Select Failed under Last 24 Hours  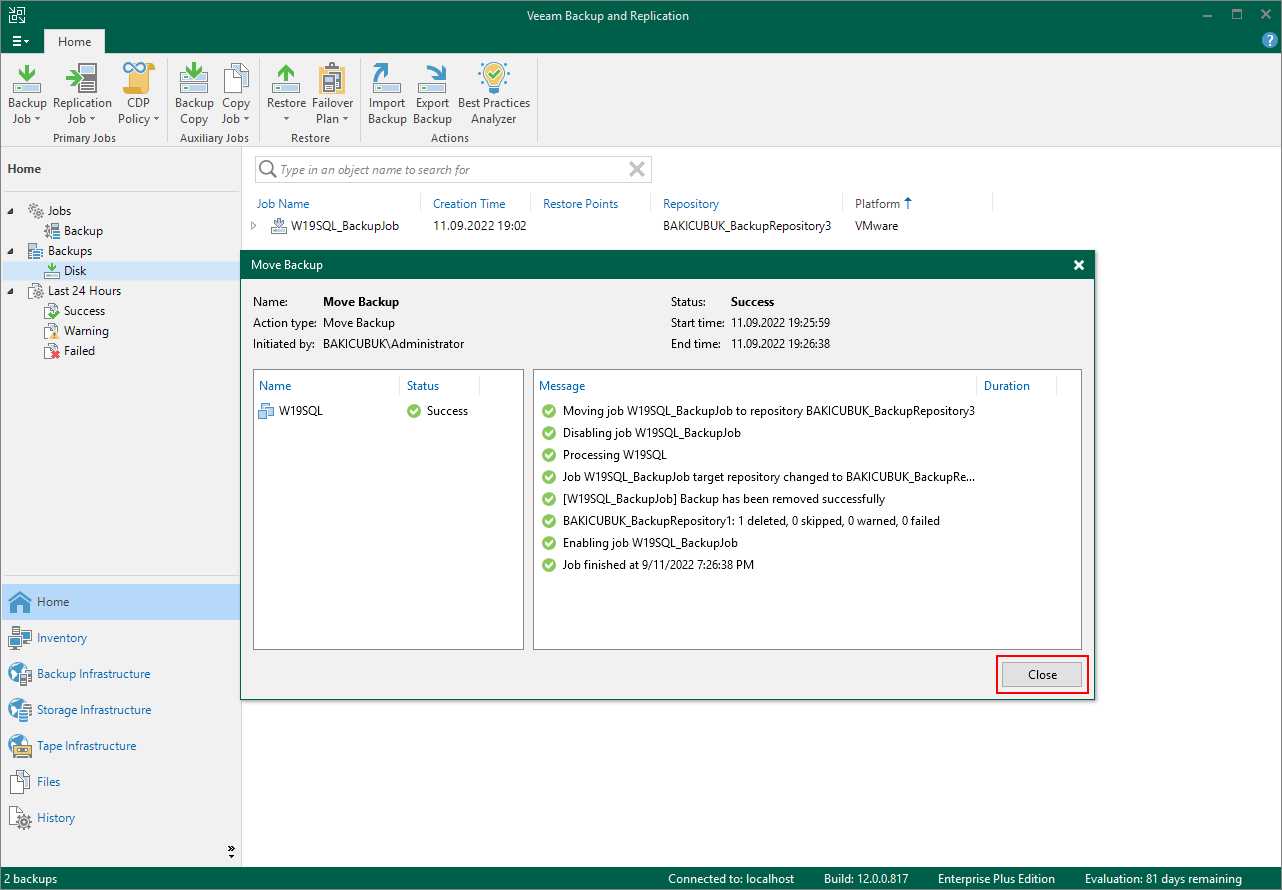pyautogui.click(x=79, y=351)
